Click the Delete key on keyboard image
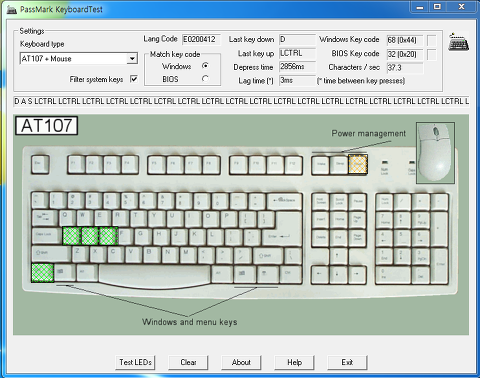This screenshot has height=378, width=480. coord(321,238)
